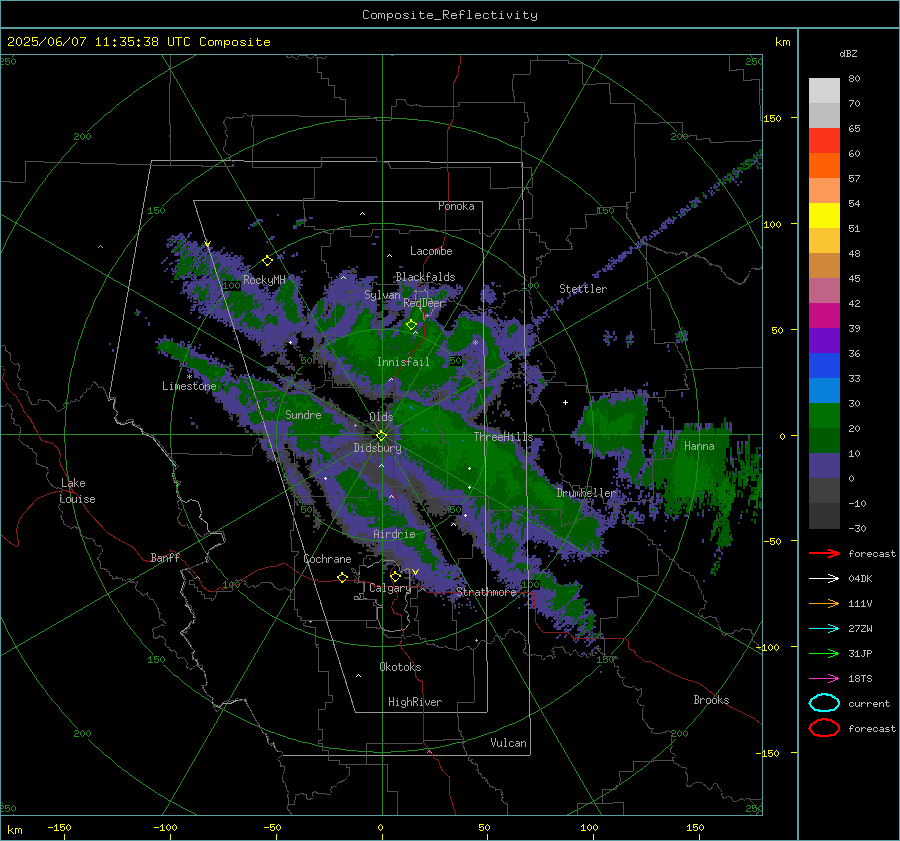Click the Limestone label
Viewport: 900px width, 841px height.
[x=189, y=386]
